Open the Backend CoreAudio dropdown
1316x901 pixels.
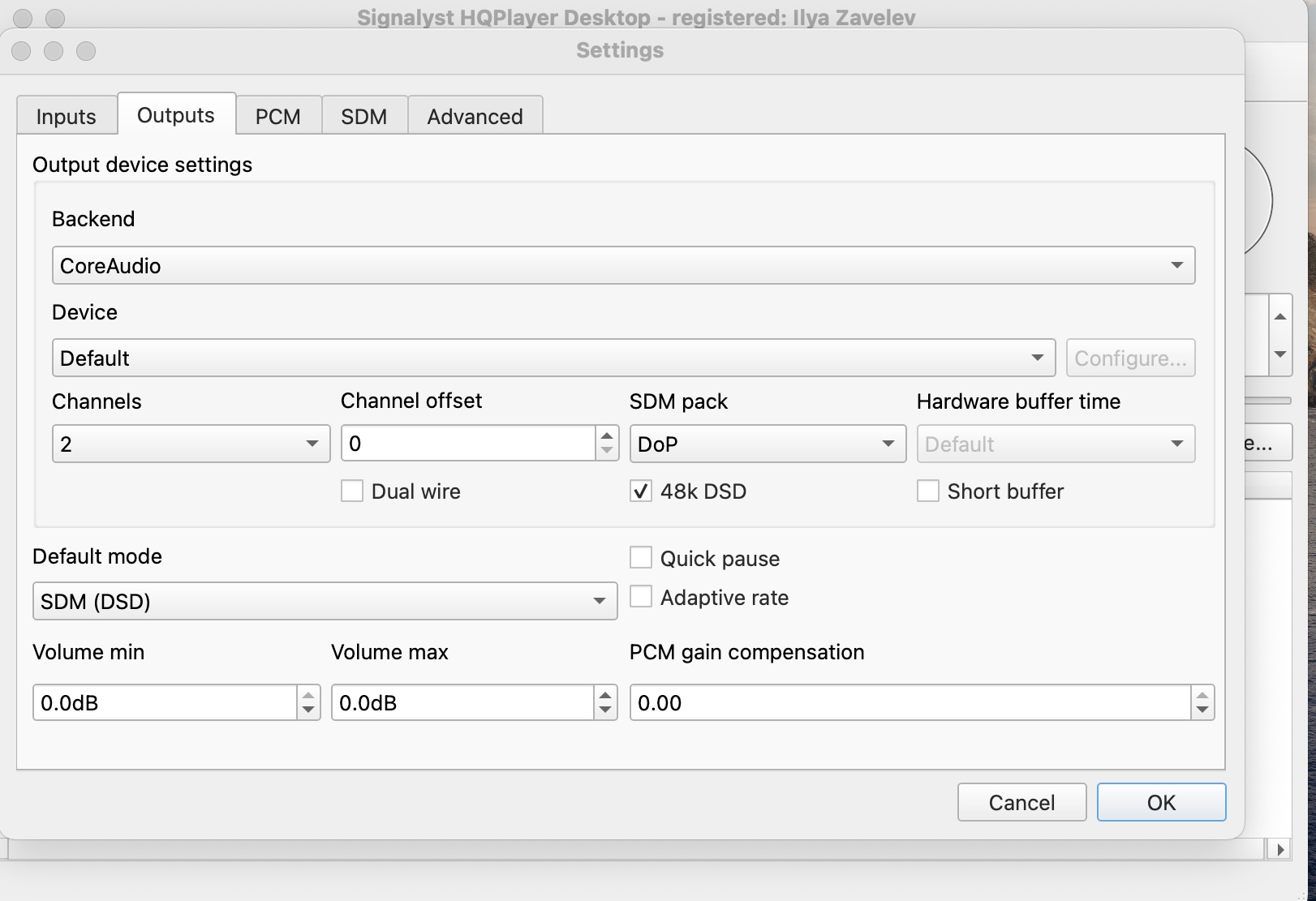[623, 265]
